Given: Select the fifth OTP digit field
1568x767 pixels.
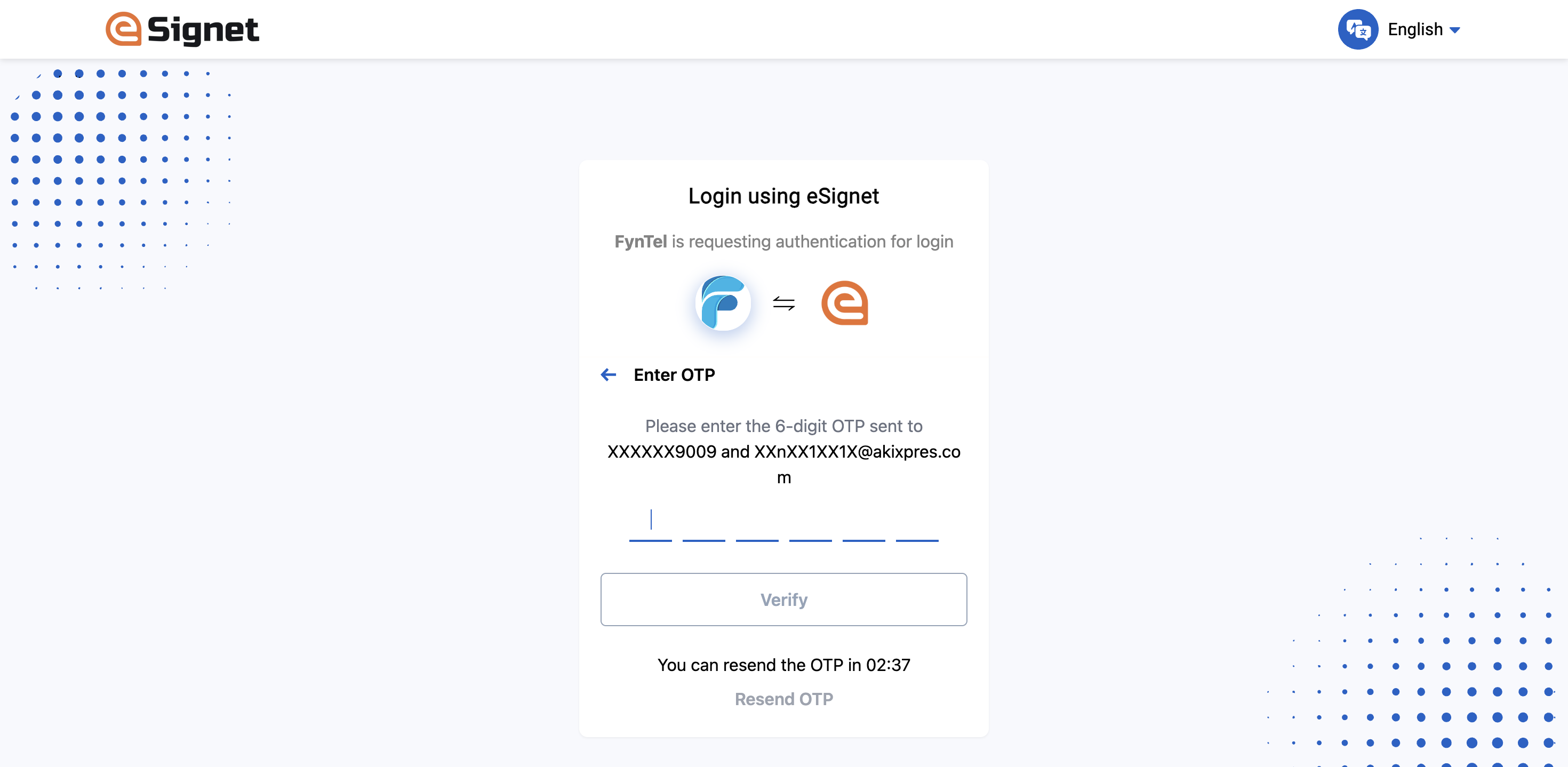Looking at the screenshot, I should tap(864, 523).
